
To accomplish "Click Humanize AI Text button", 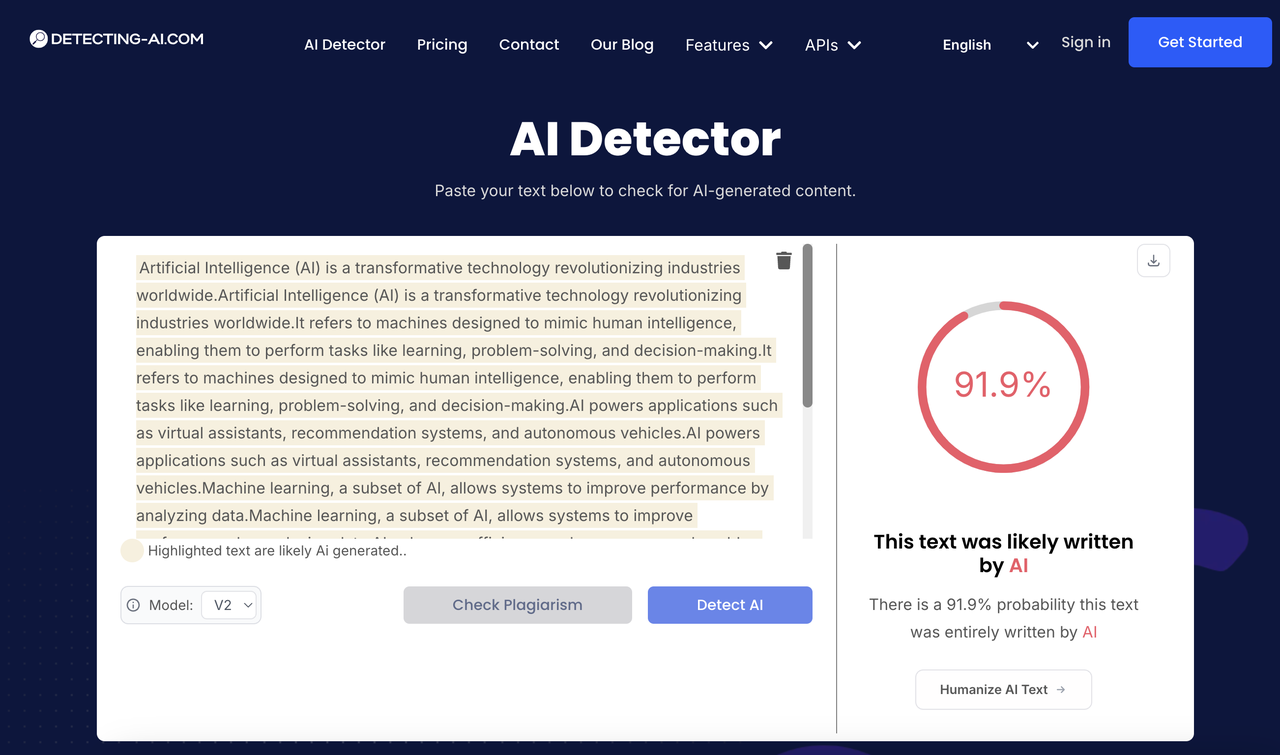I will (x=1003, y=689).
